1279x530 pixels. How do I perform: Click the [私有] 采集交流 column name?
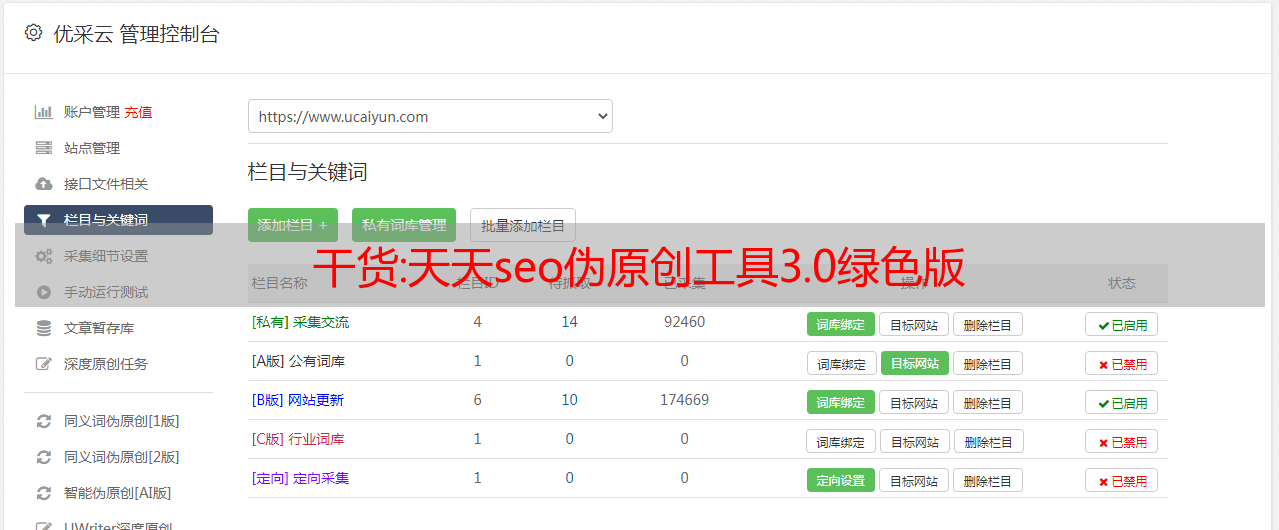[x=301, y=322]
